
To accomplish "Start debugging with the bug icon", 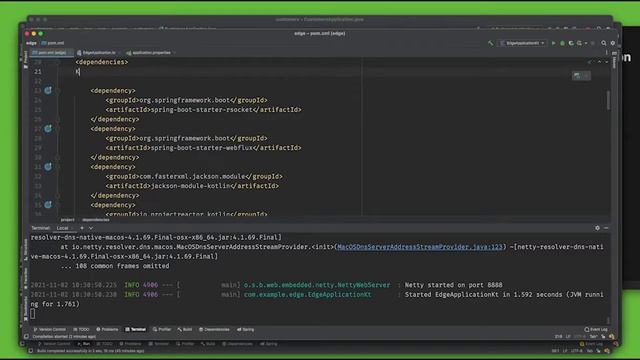I will tap(562, 43).
